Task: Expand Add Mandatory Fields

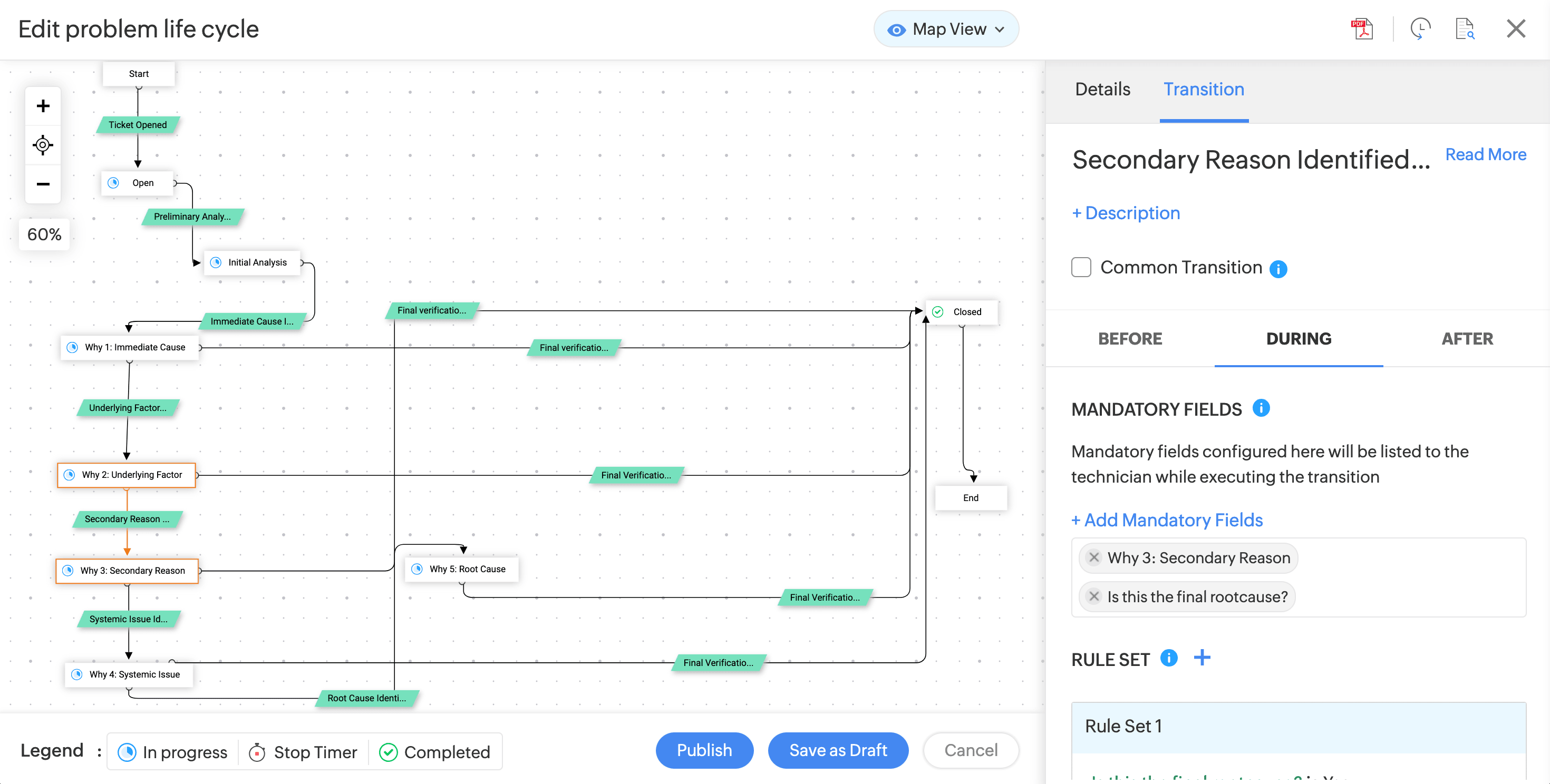Action: coord(1167,520)
